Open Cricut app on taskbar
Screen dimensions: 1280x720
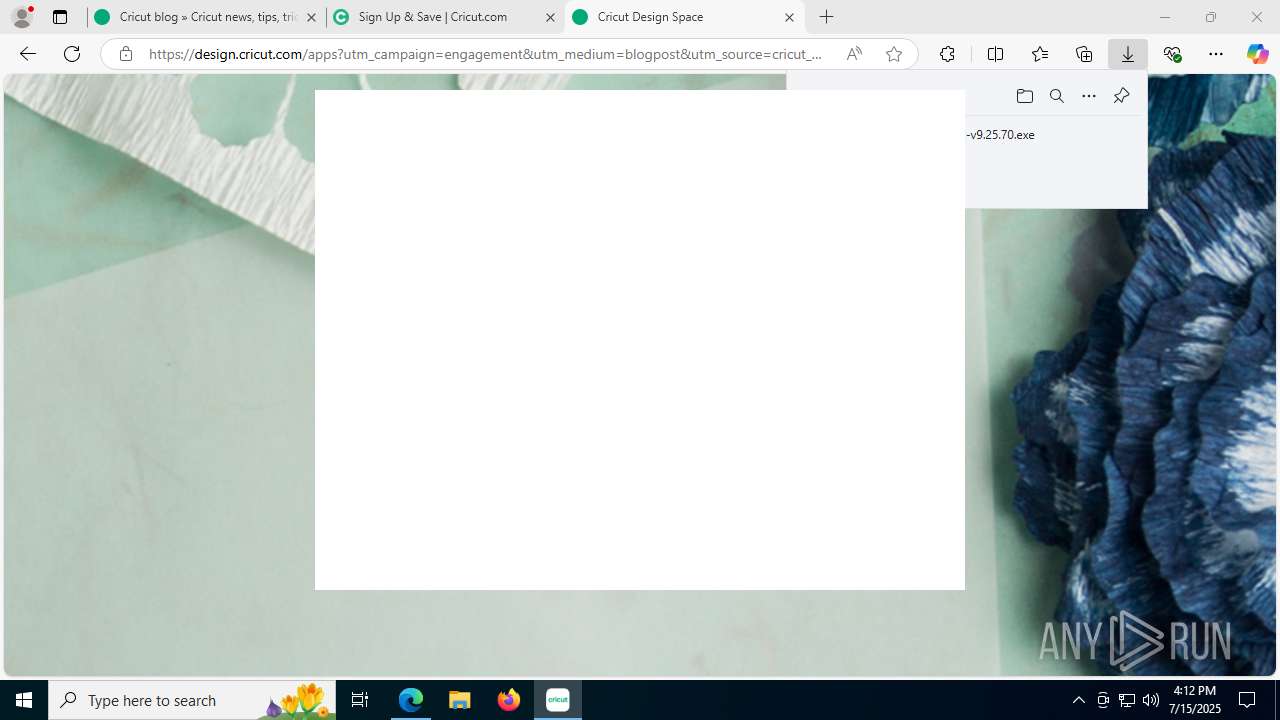(x=558, y=700)
